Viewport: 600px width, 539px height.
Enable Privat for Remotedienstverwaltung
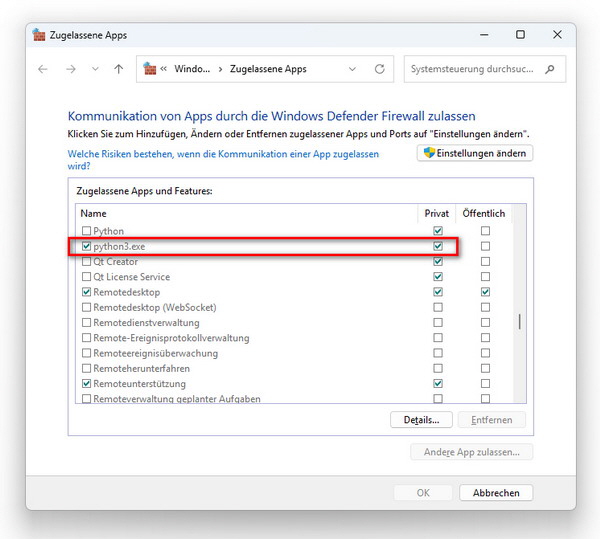[x=438, y=322]
